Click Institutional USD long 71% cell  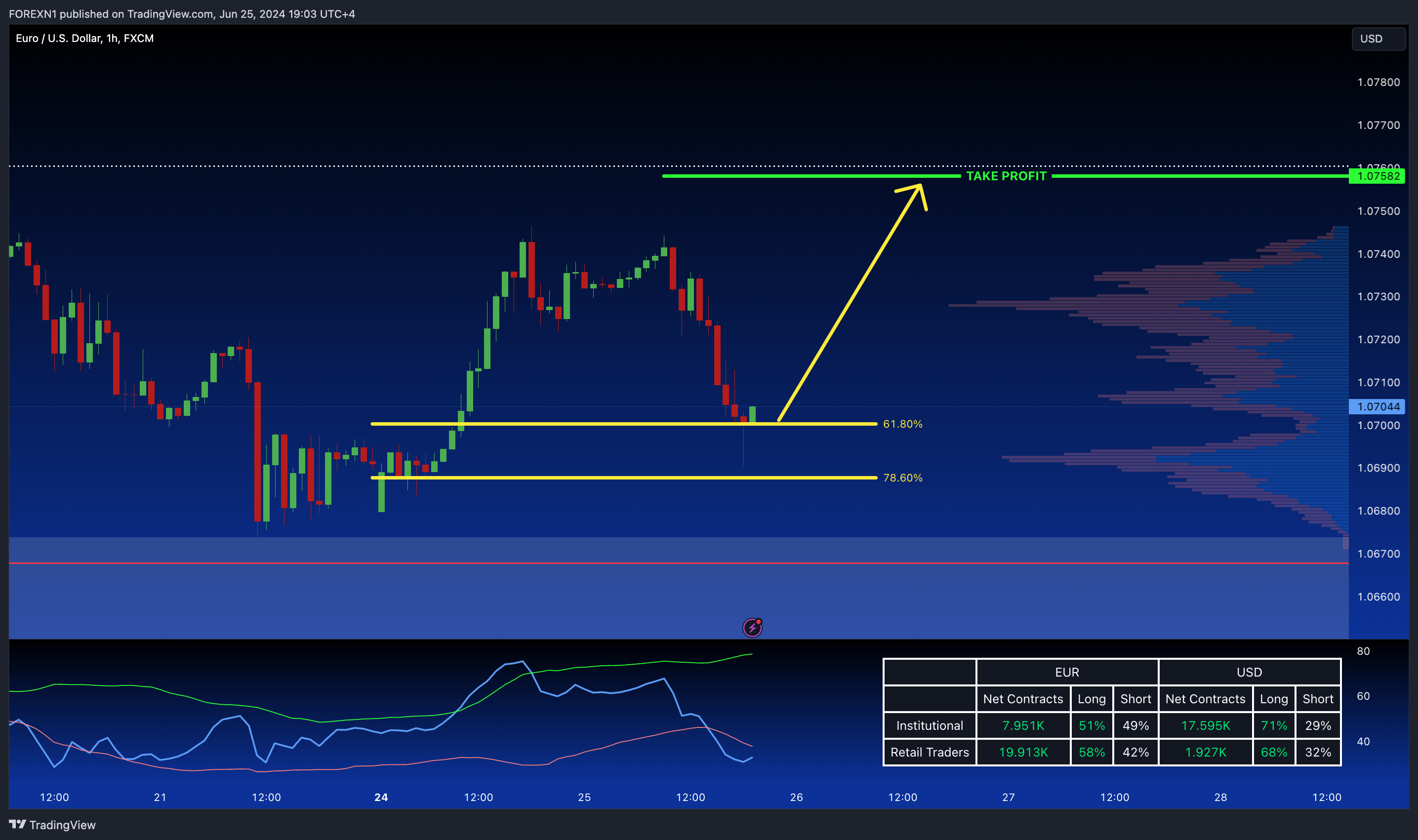point(1274,725)
